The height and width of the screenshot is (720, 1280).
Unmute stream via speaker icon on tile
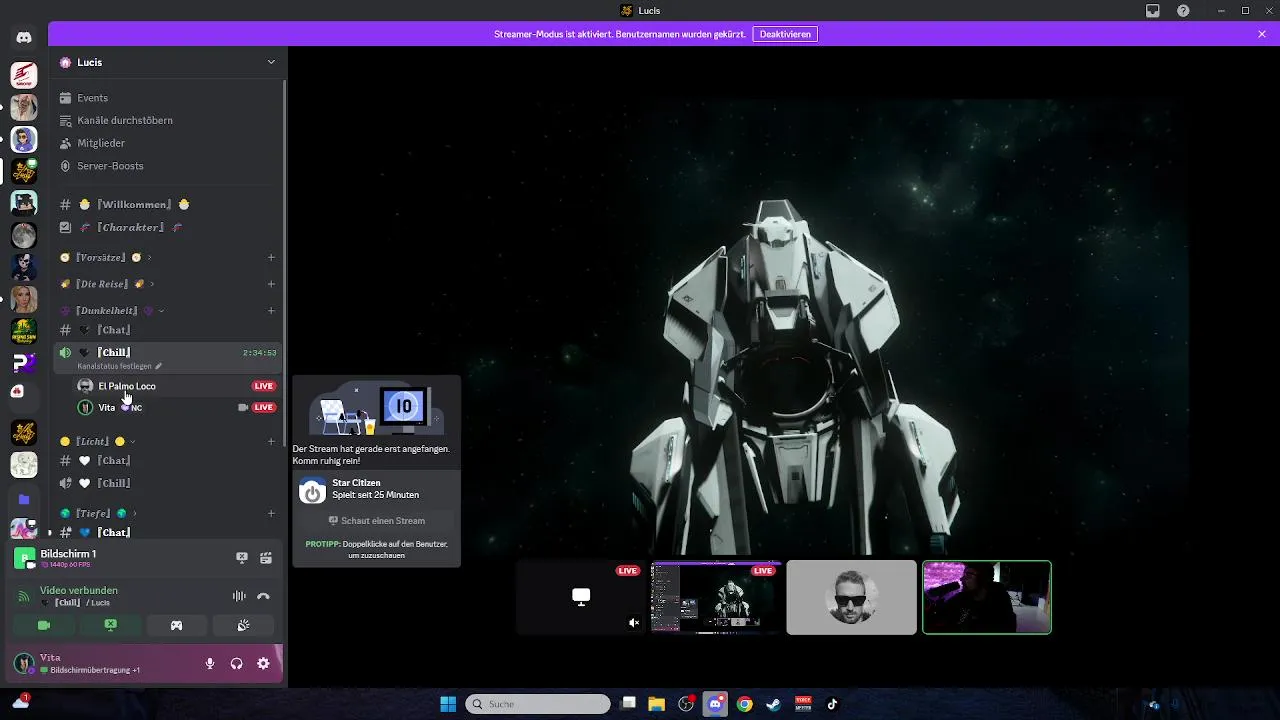click(634, 623)
